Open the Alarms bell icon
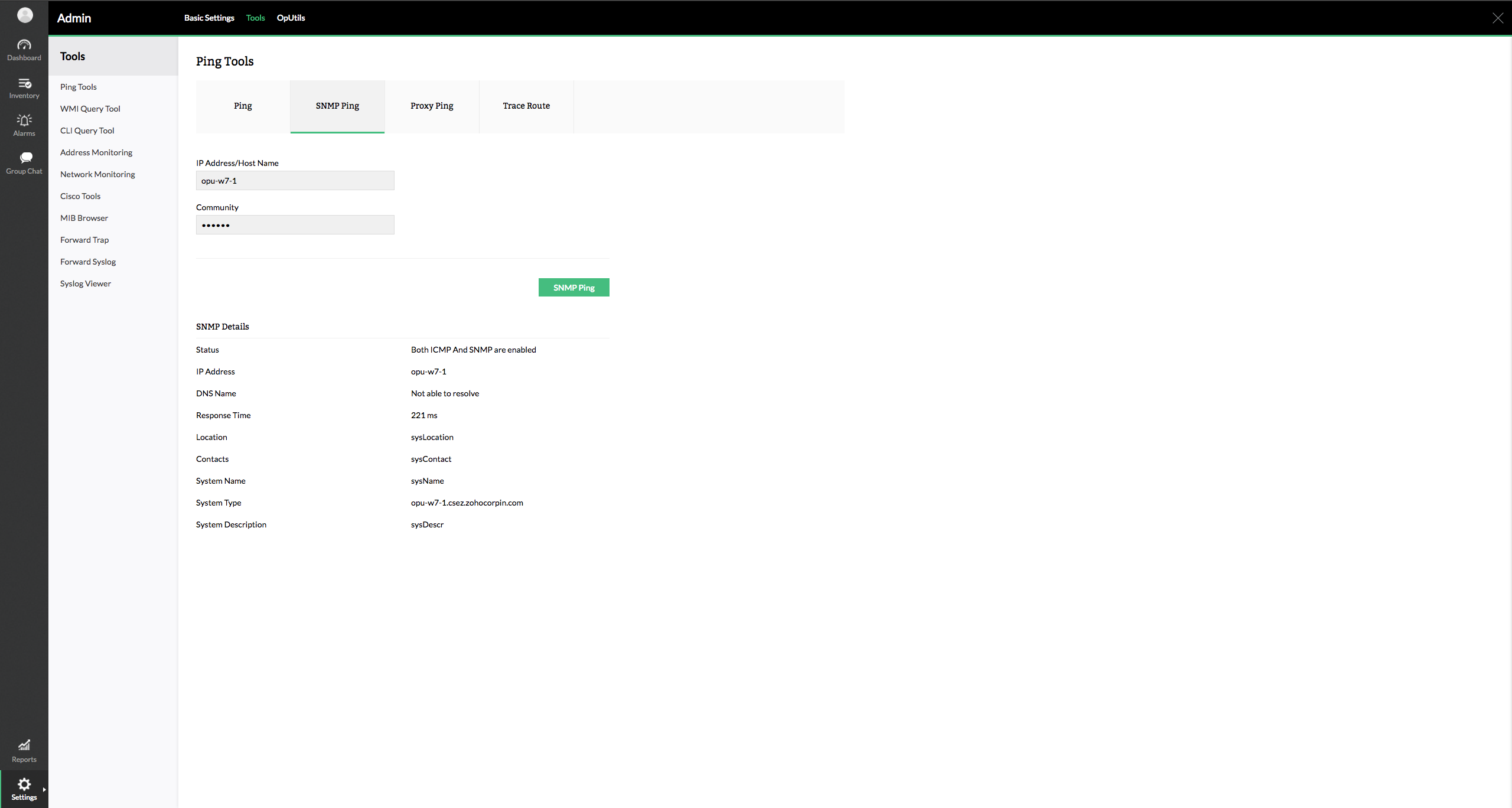The height and width of the screenshot is (808, 1512). click(x=24, y=120)
